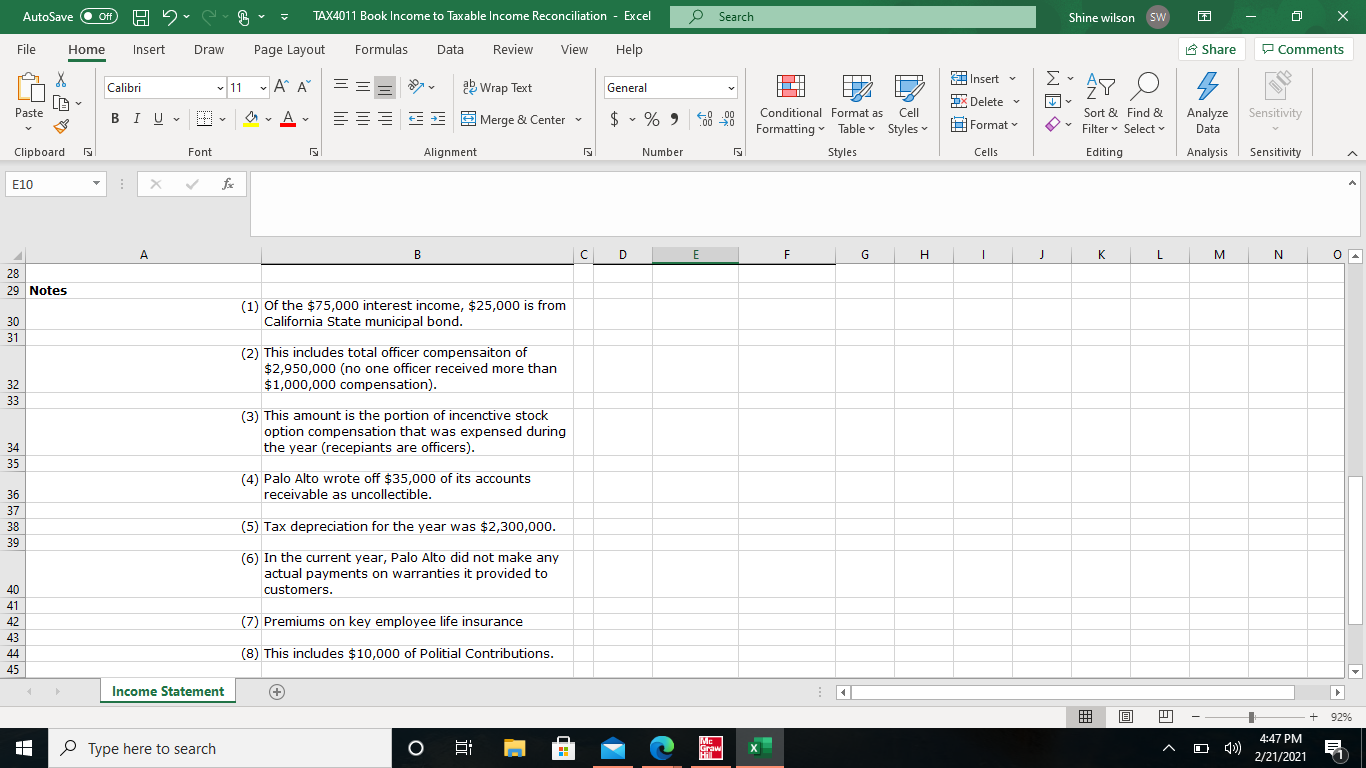1366x768 pixels.
Task: Apply the Percent Style format
Action: click(x=652, y=120)
